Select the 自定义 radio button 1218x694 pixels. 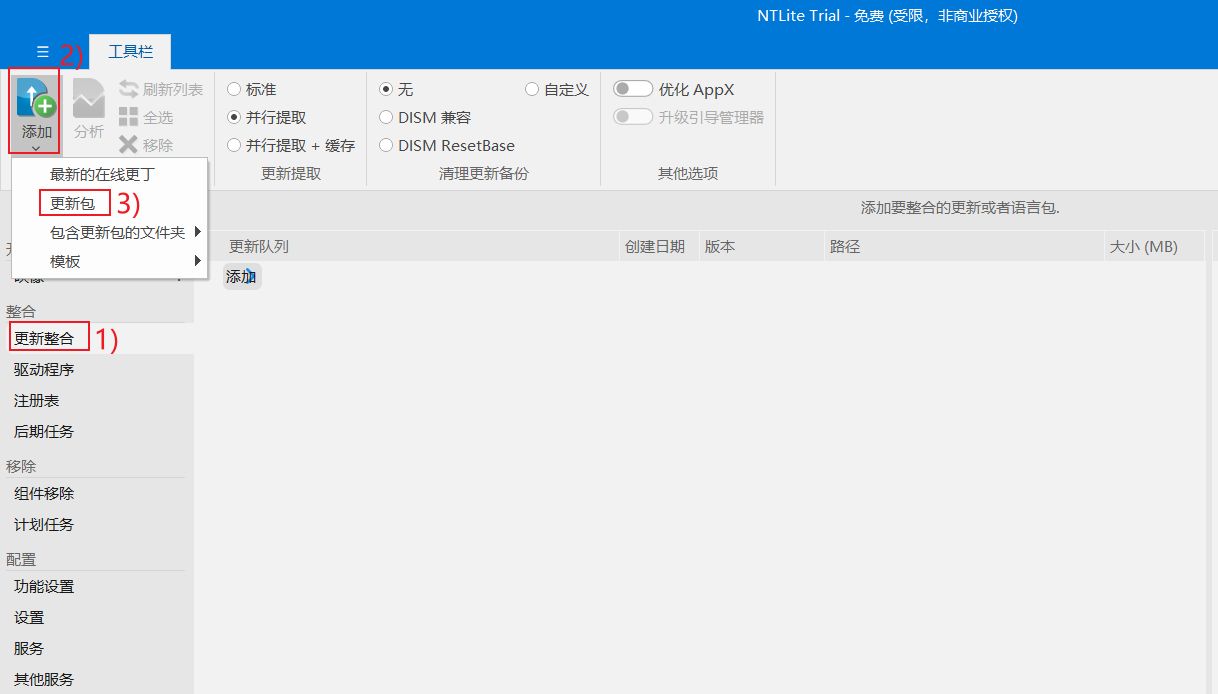[532, 90]
